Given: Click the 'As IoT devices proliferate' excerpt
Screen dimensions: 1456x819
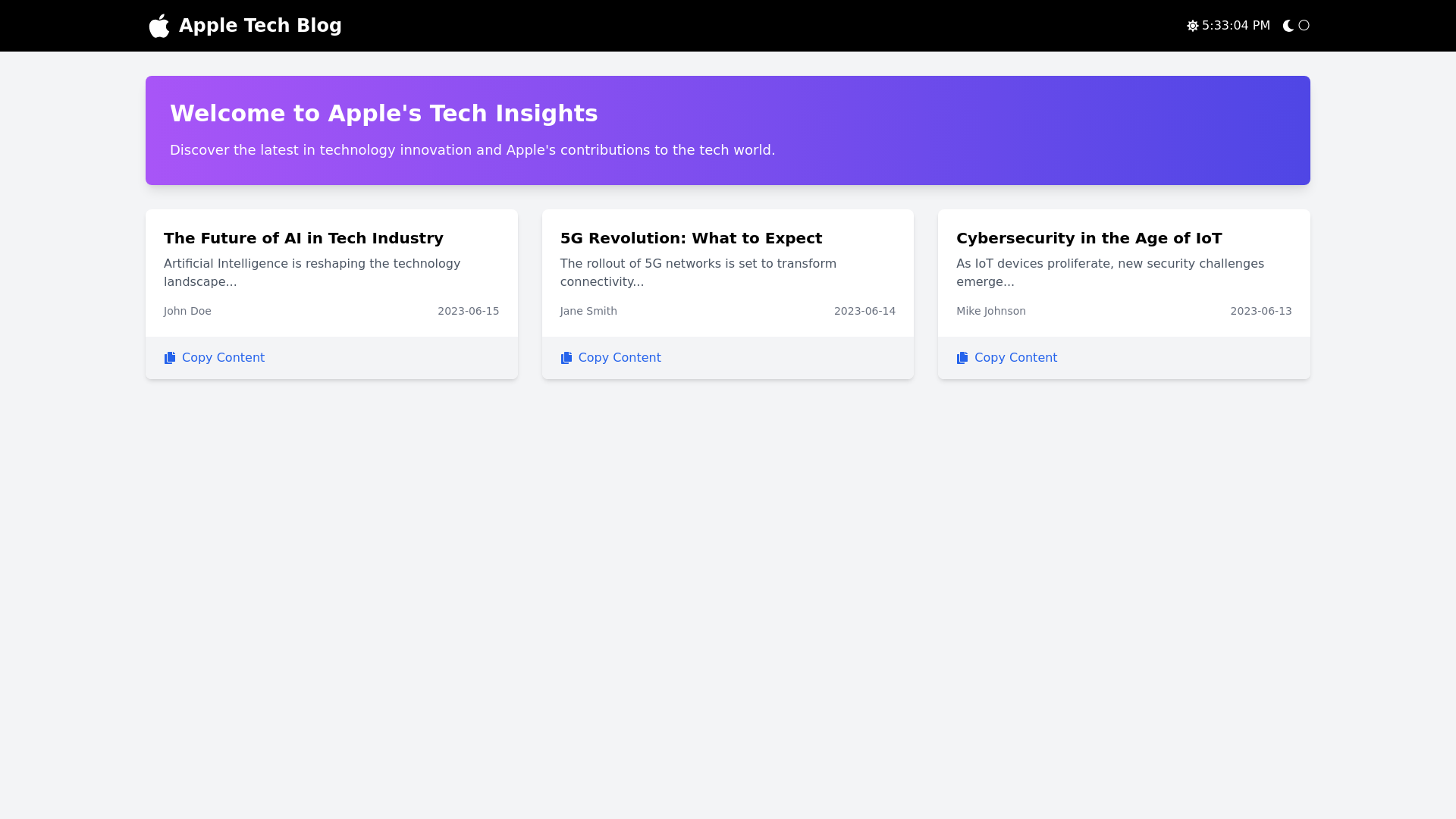Looking at the screenshot, I should (x=1110, y=273).
